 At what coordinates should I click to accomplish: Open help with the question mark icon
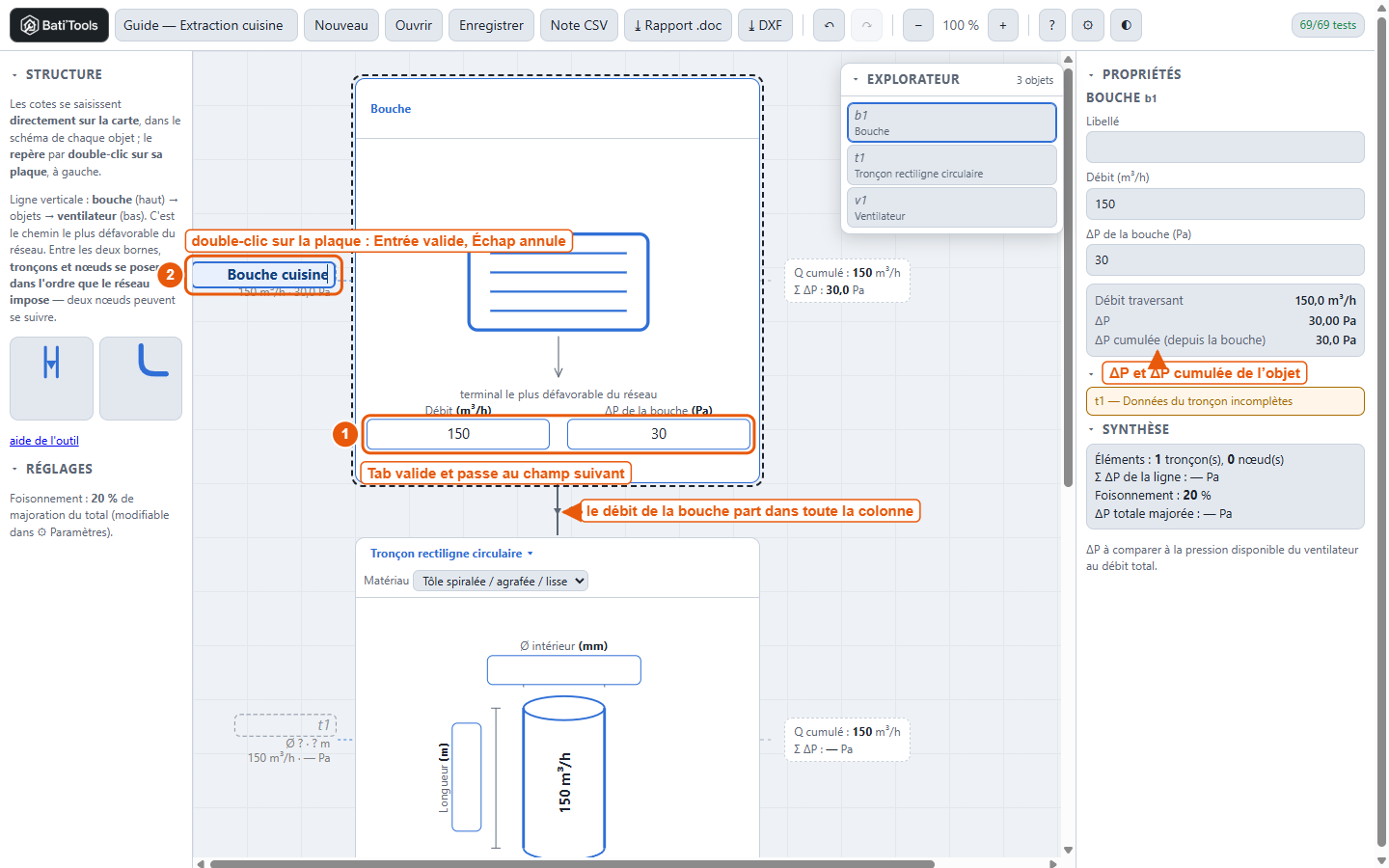click(x=1052, y=25)
